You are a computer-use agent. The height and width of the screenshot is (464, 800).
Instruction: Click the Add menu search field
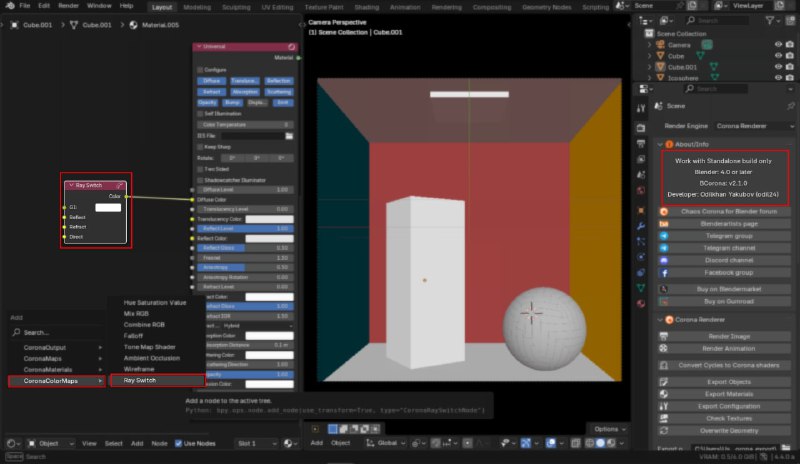click(x=56, y=332)
